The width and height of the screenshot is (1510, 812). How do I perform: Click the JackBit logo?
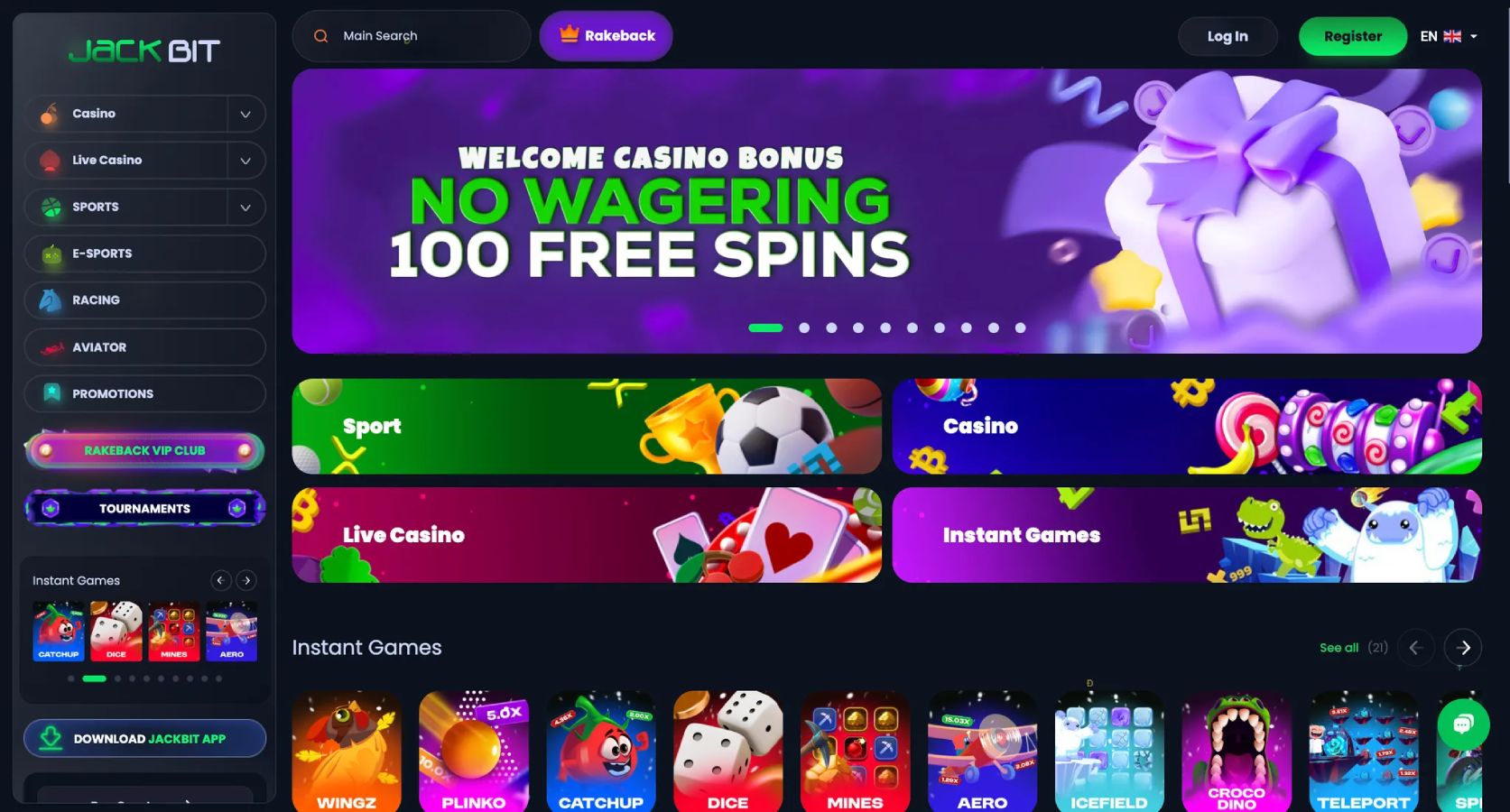(x=144, y=51)
